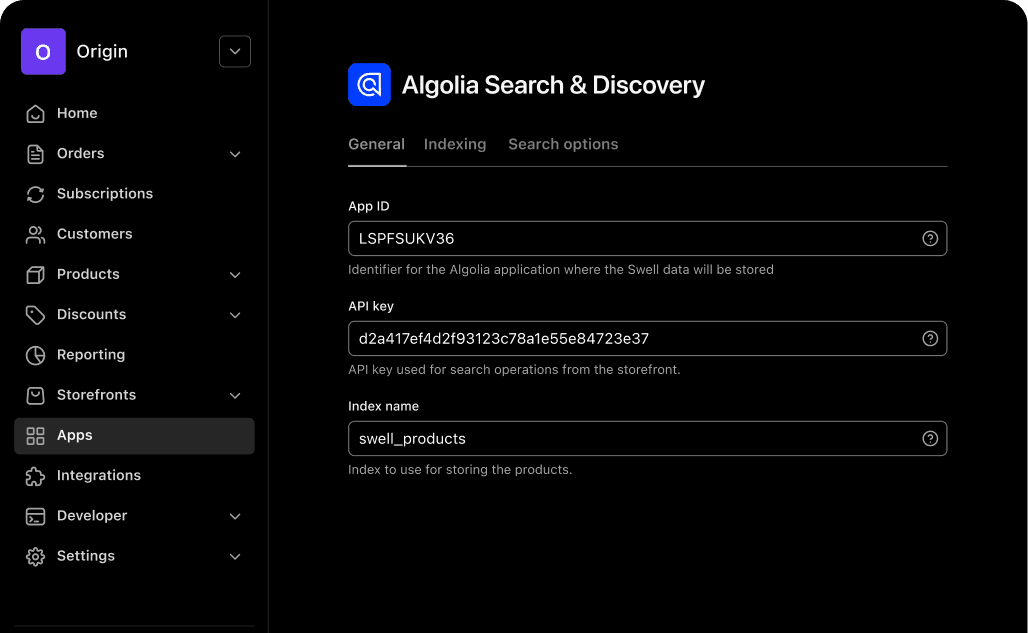This screenshot has width=1028, height=633.
Task: Click the Subscriptions refresh icon
Action: point(36,194)
